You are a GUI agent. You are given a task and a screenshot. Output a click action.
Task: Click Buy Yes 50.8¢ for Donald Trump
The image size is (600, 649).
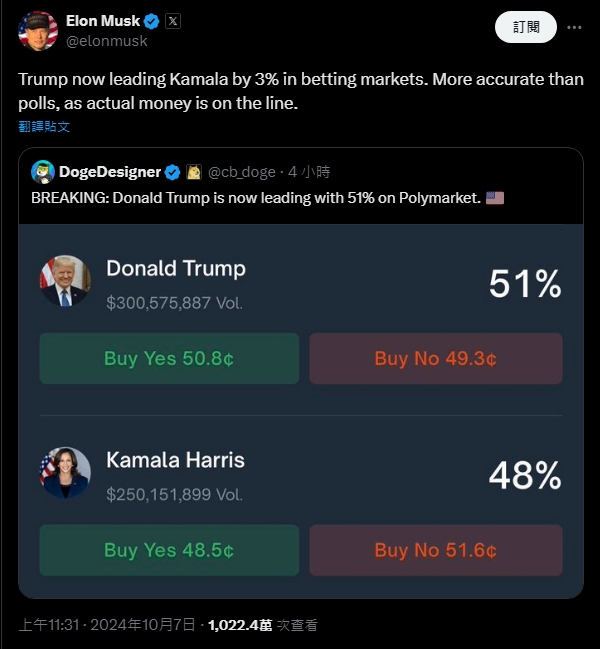(169, 358)
